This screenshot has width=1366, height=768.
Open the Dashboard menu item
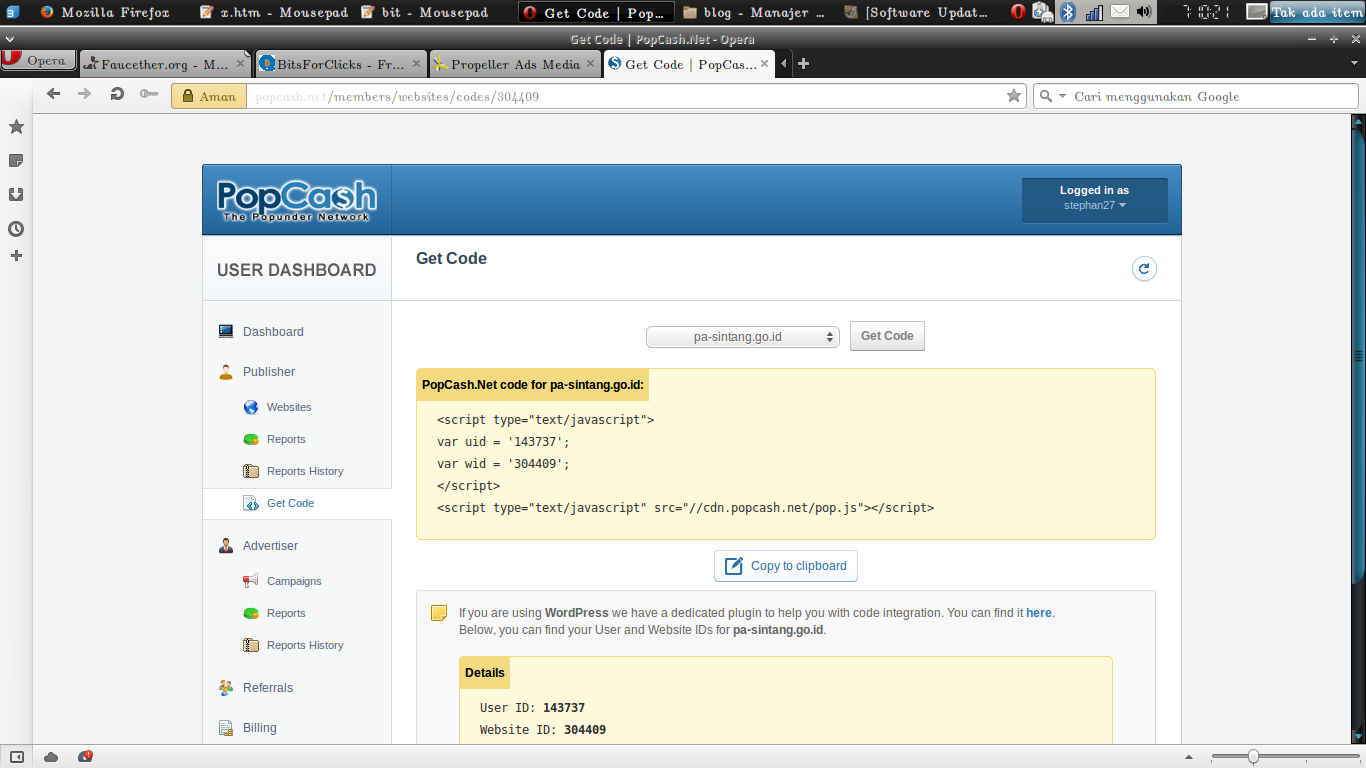pyautogui.click(x=273, y=332)
